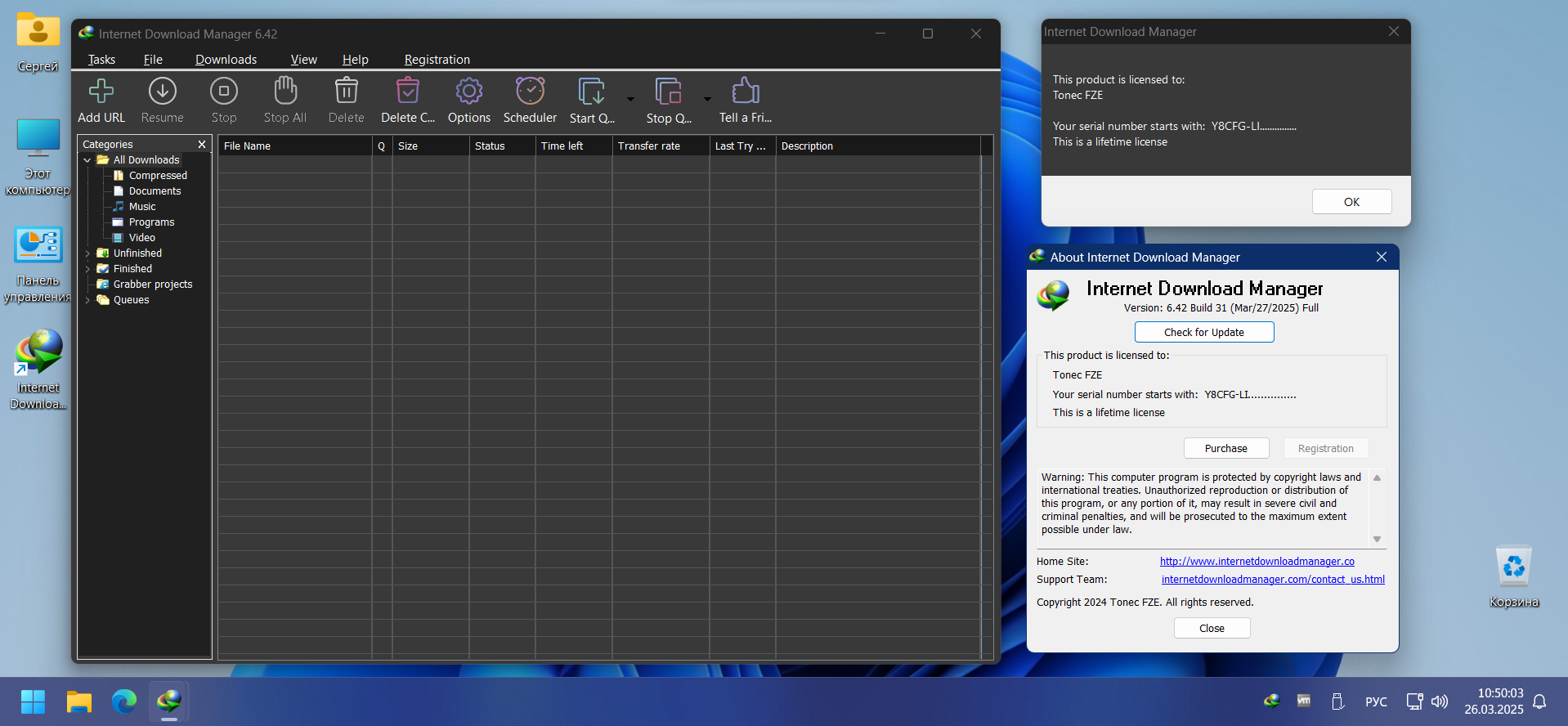
Task: Select Internet Download Manager desktop shortcut
Action: coord(38,369)
